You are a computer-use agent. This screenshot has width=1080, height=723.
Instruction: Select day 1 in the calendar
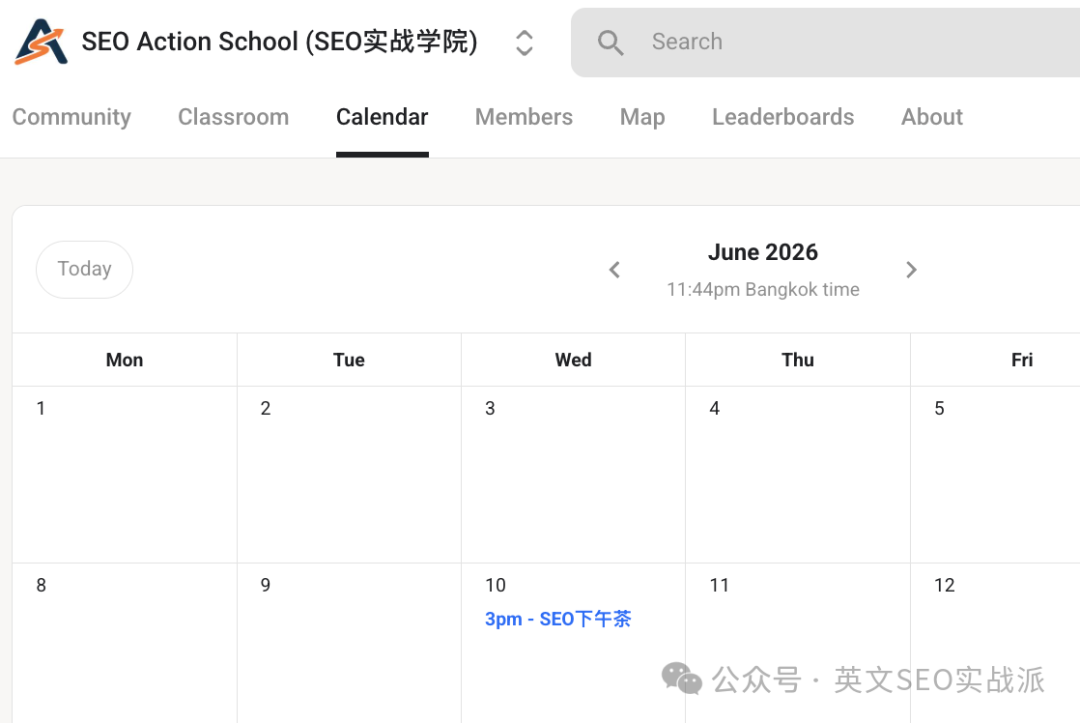41,408
